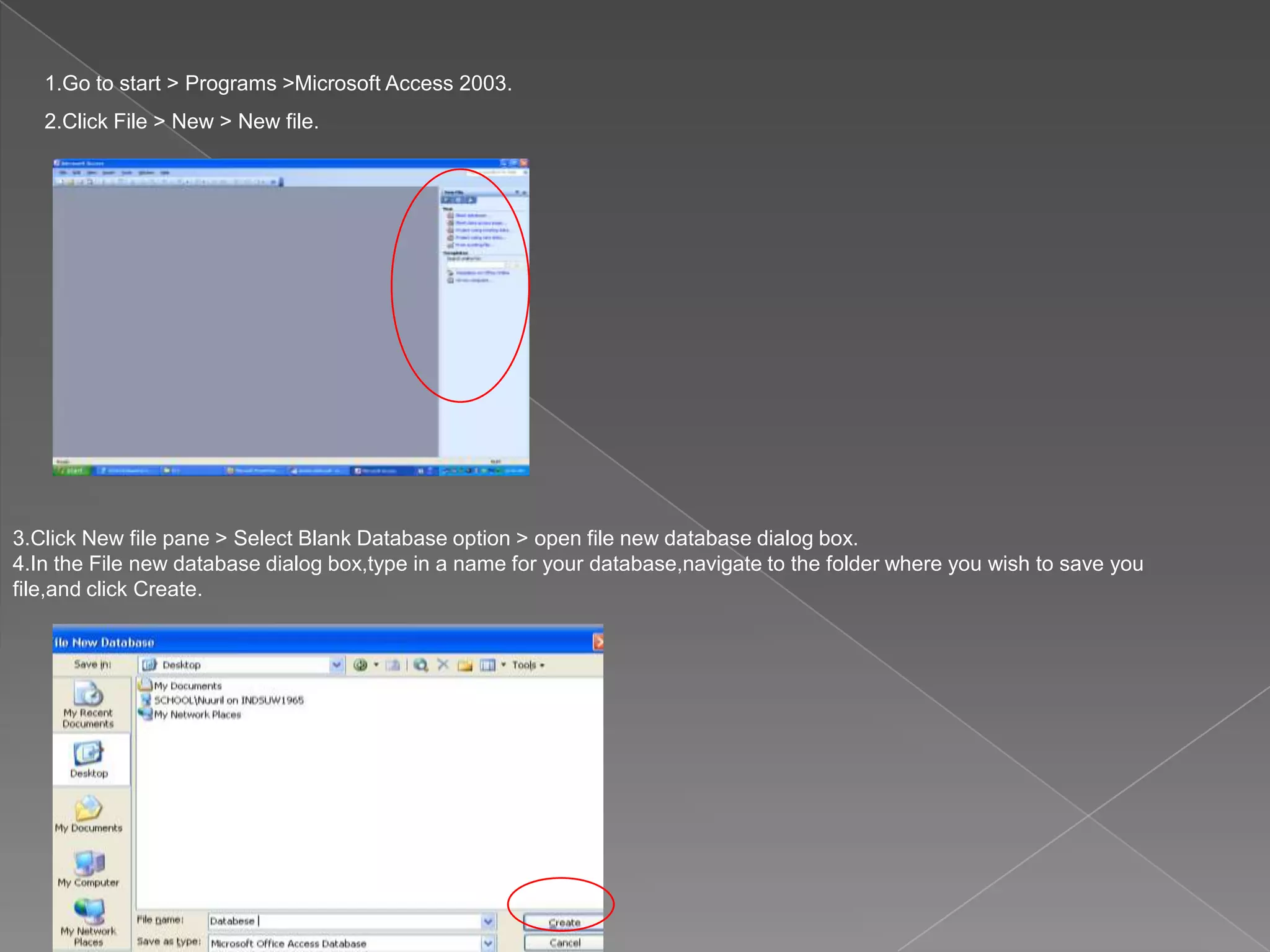This screenshot has height=952, width=1270.
Task: Close the New File task pane
Action: 524,193
